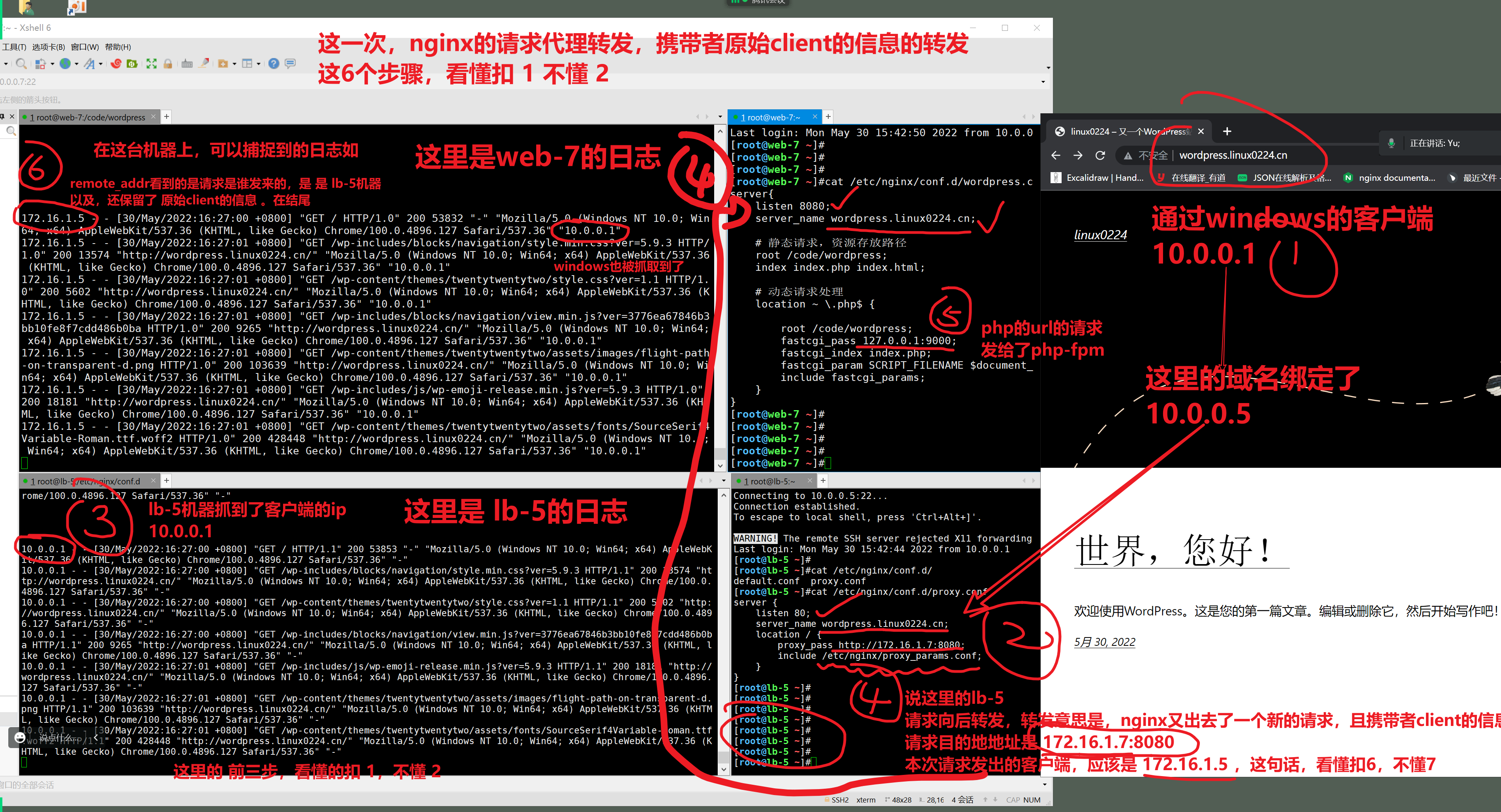
Task: Open the Excalidraw bookmark
Action: (1097, 178)
